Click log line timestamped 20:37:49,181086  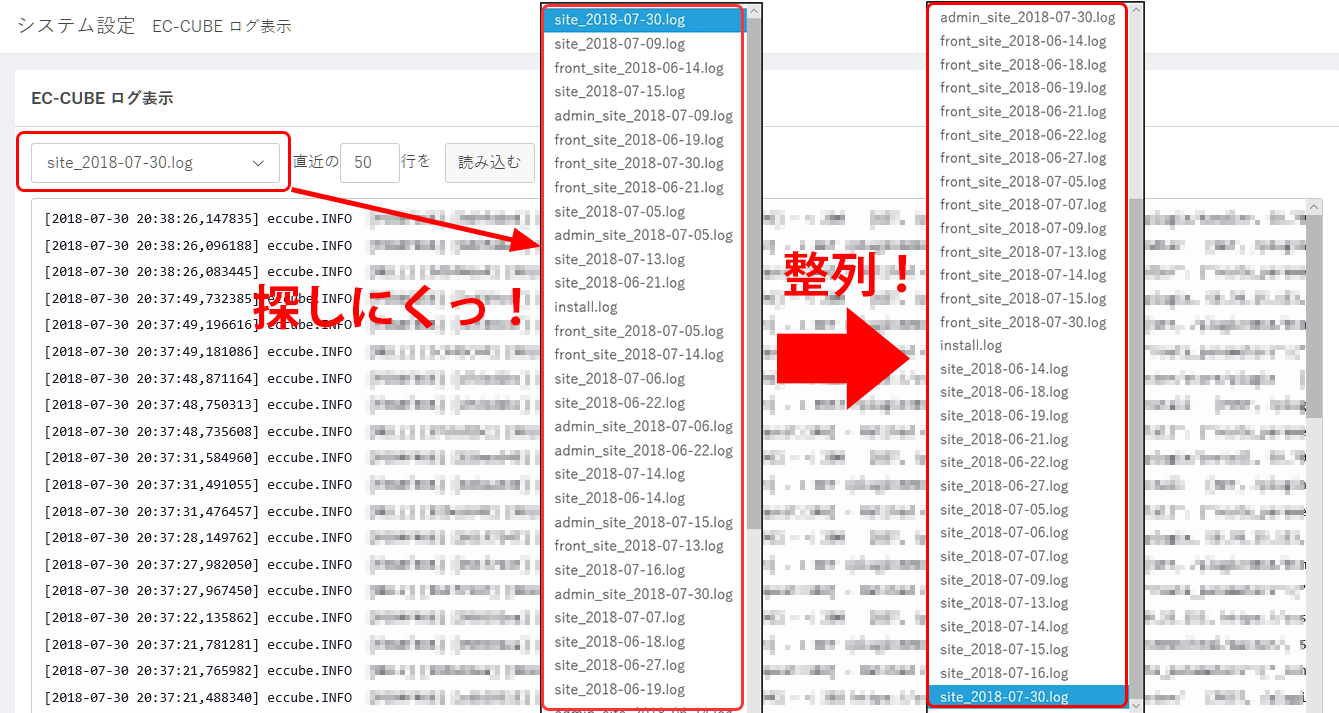point(198,351)
